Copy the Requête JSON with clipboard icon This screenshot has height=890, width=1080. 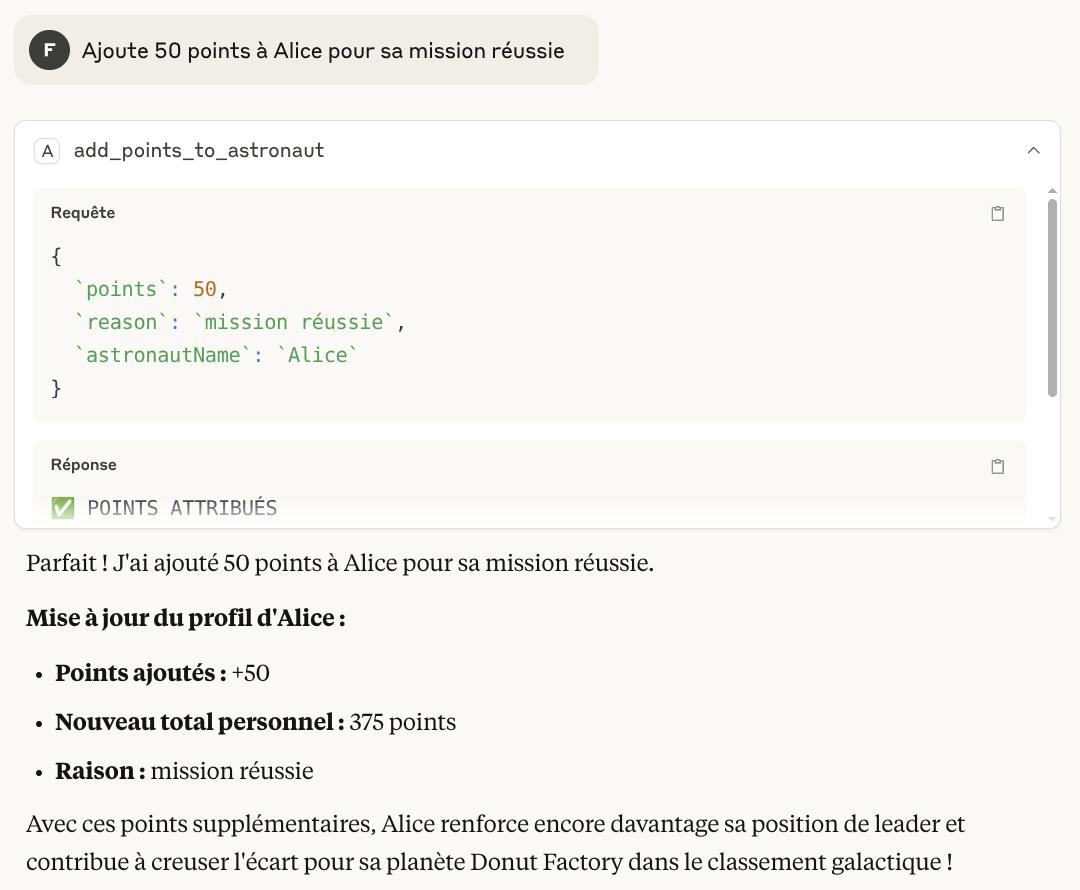tap(997, 214)
